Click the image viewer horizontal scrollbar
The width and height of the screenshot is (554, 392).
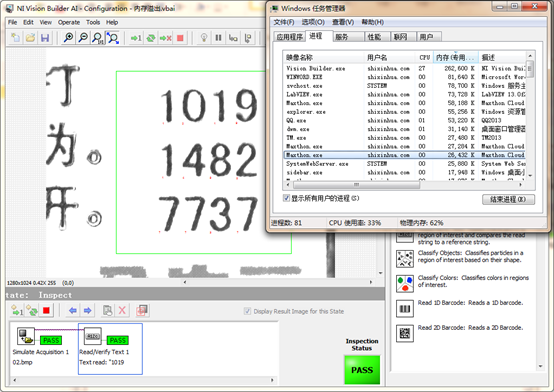278,282
